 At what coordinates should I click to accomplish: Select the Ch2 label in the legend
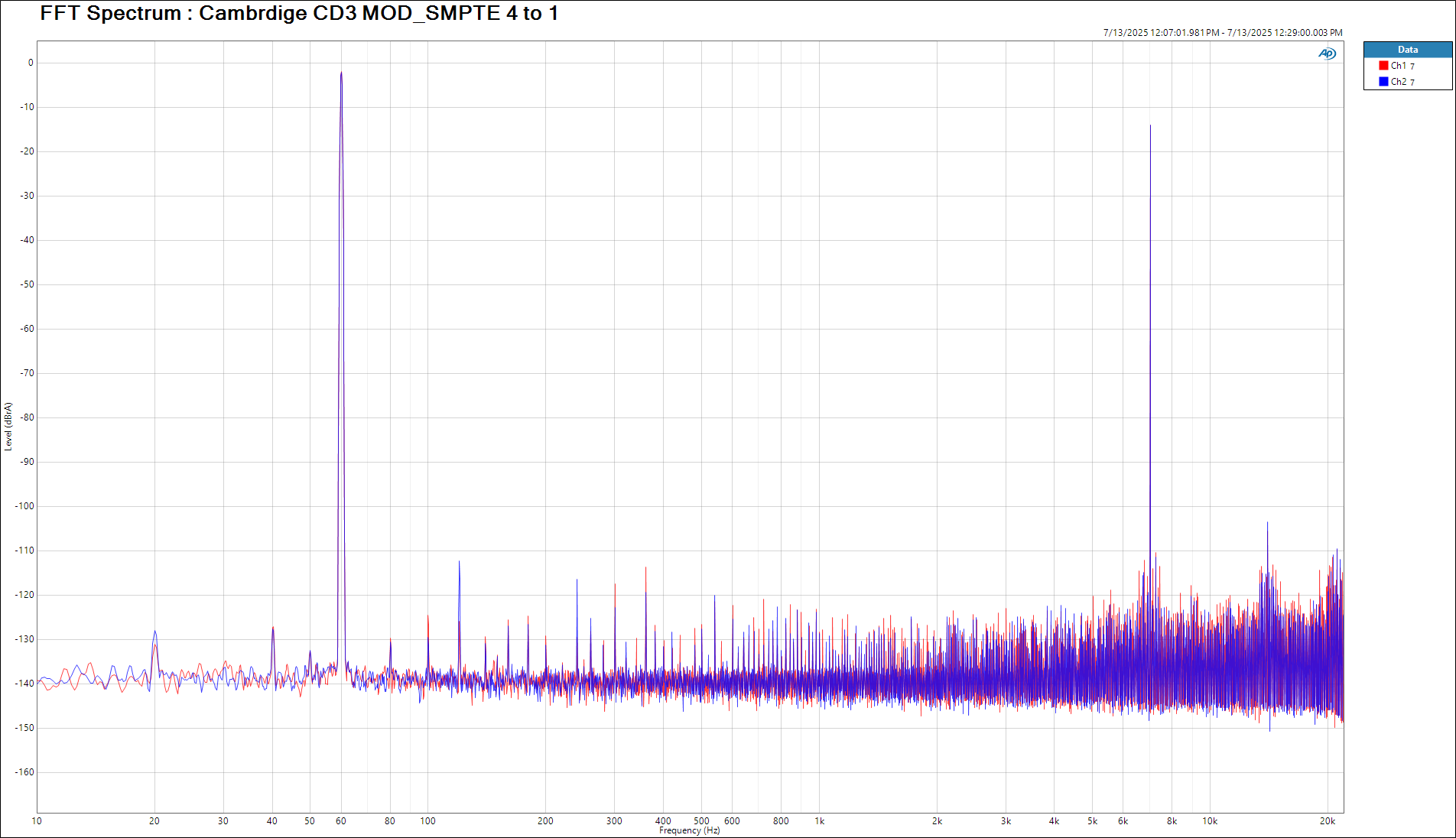(x=1398, y=82)
